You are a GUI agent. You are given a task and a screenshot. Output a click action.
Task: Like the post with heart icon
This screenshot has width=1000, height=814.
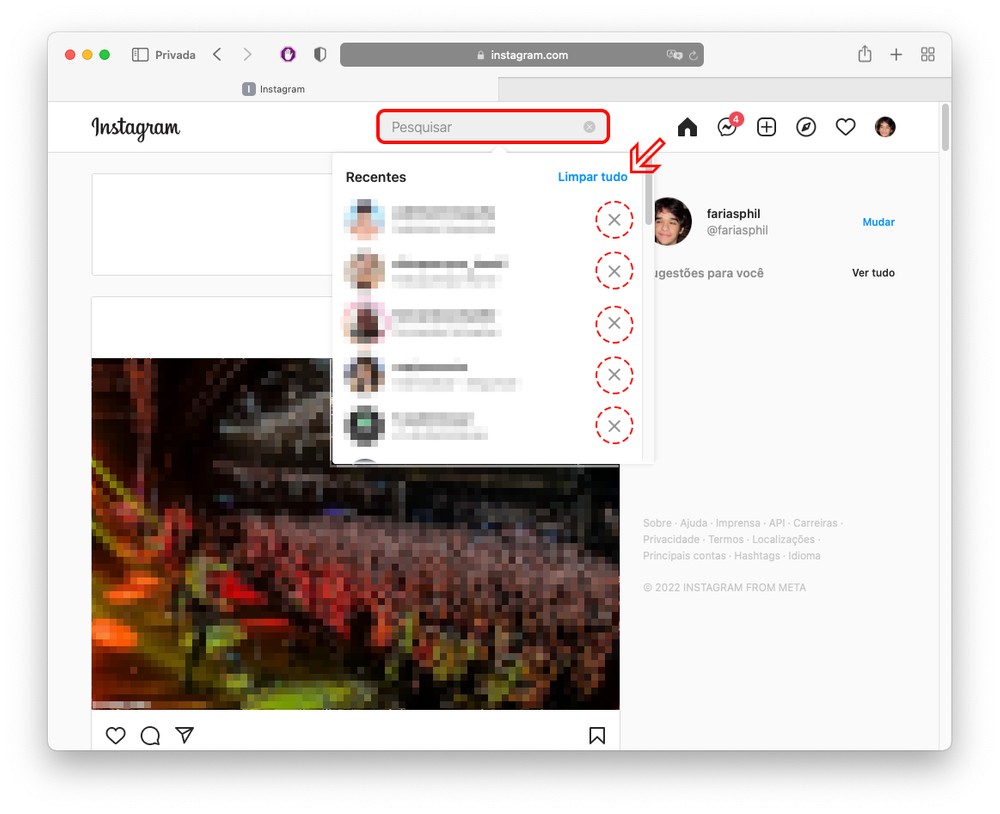pyautogui.click(x=116, y=736)
